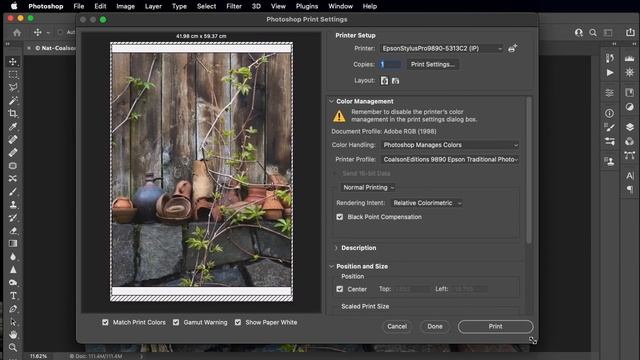640x360 pixels.
Task: Select the Crop tool
Action: coord(13,113)
